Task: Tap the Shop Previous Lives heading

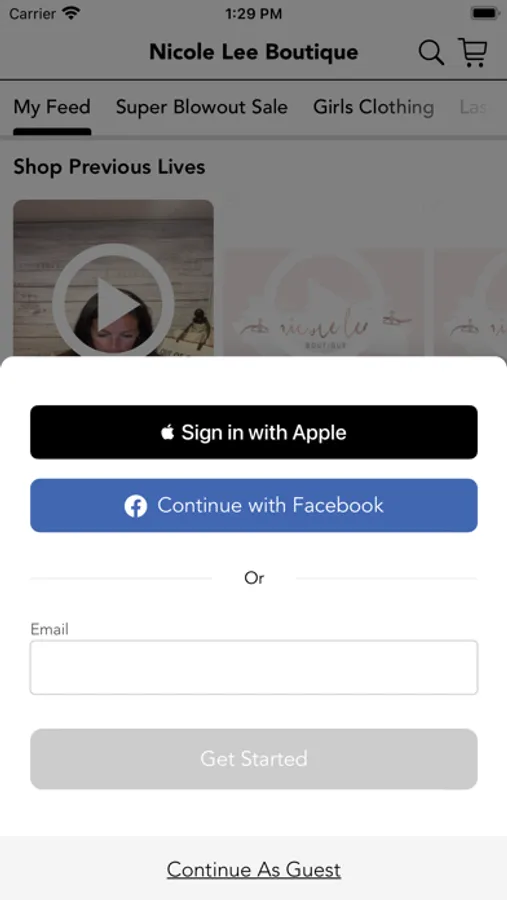Action: coord(109,167)
